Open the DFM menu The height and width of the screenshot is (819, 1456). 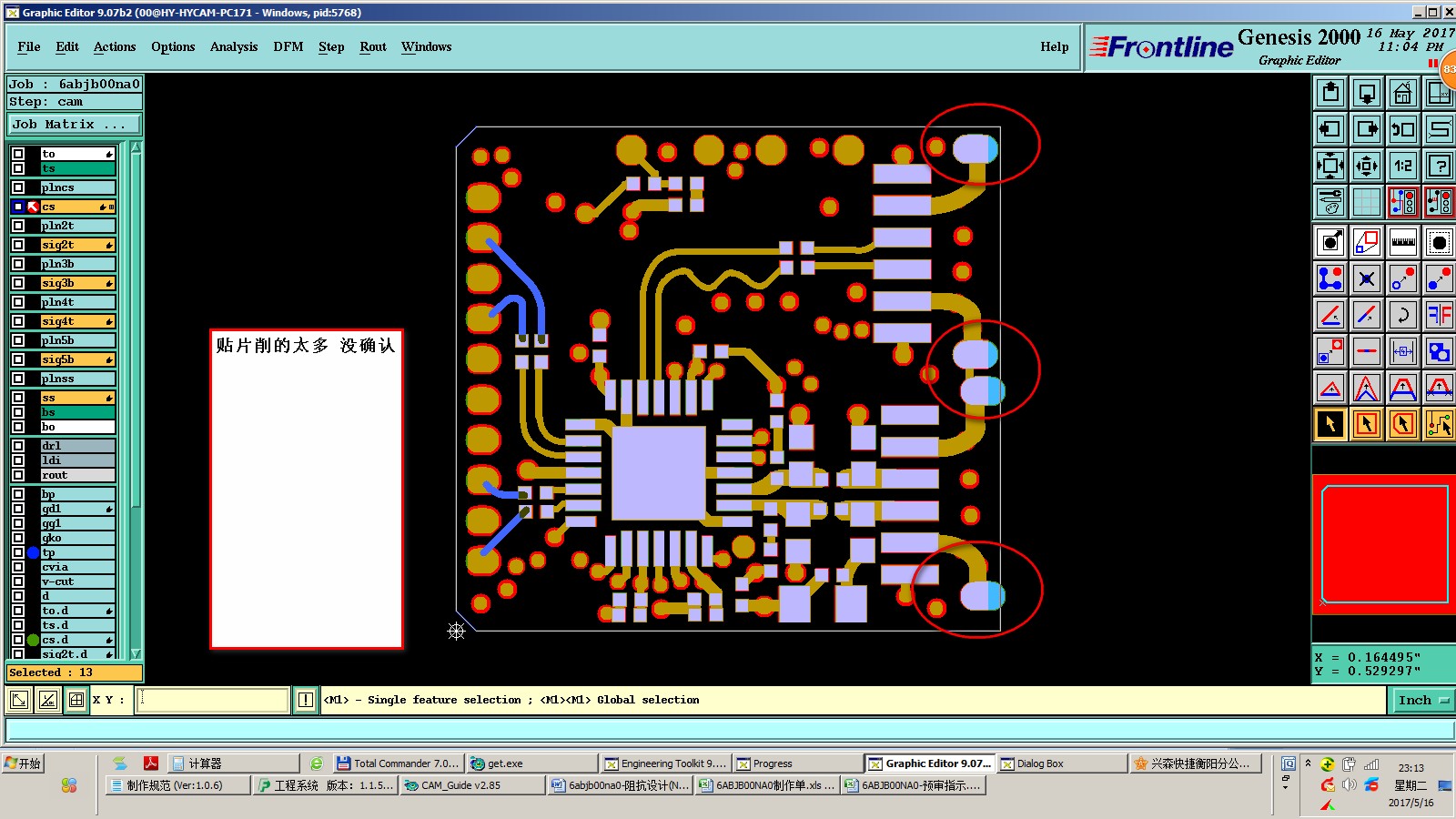pyautogui.click(x=288, y=46)
